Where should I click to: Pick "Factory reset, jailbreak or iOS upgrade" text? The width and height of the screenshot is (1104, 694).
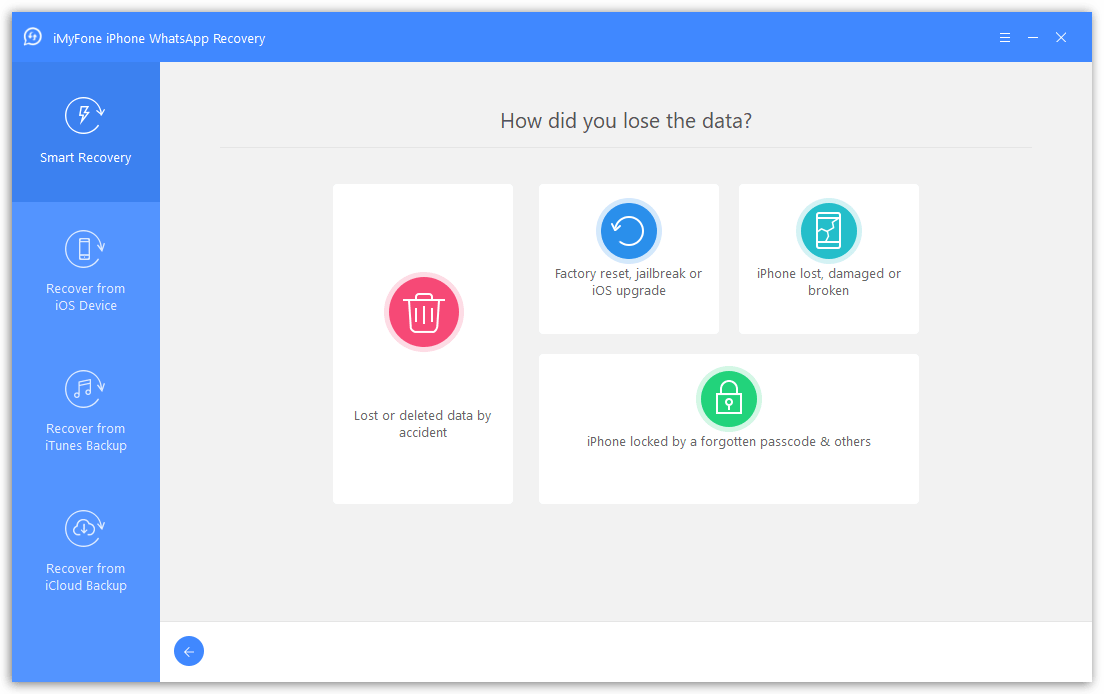(x=628, y=282)
